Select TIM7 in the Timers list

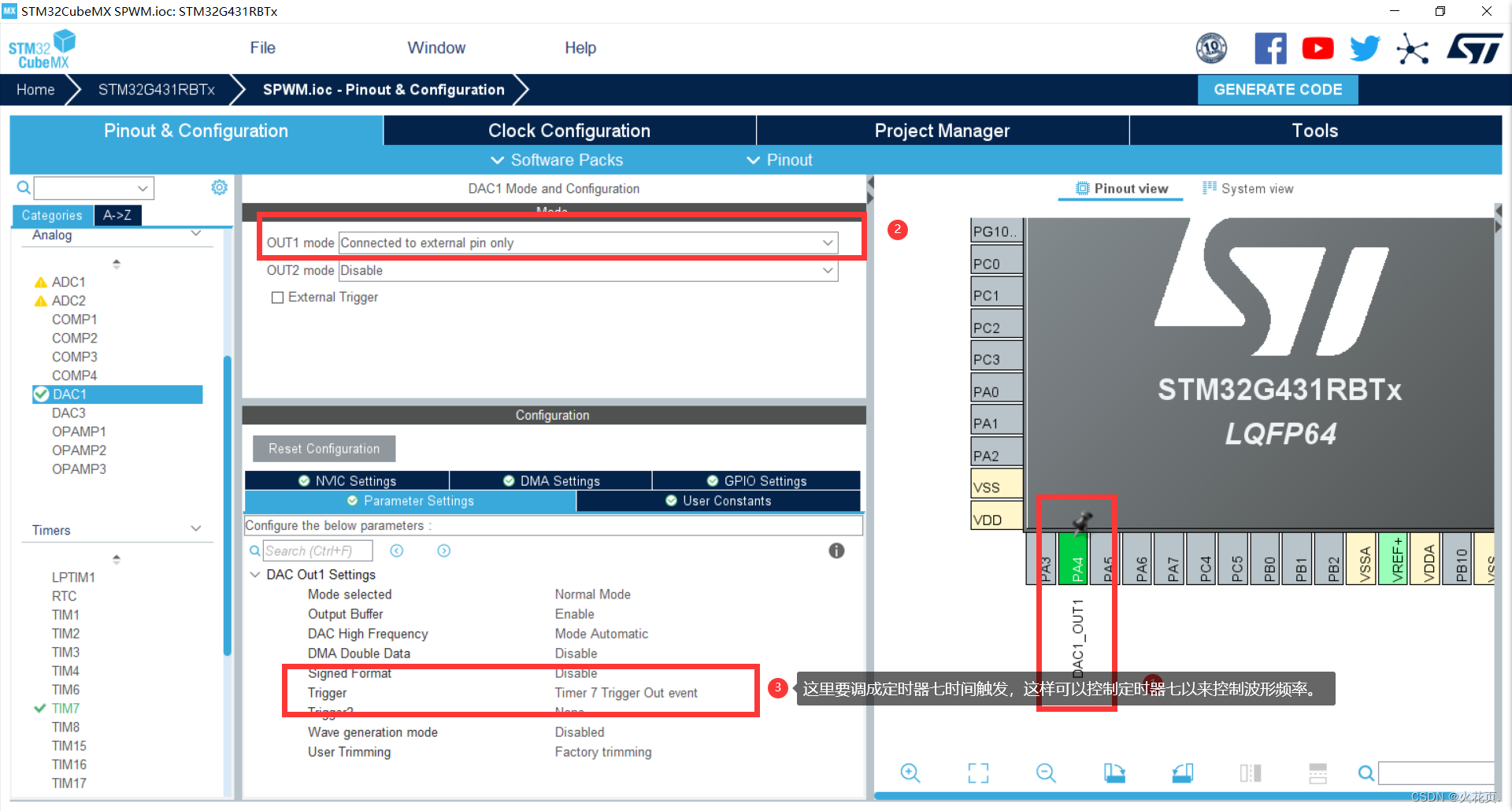65,709
